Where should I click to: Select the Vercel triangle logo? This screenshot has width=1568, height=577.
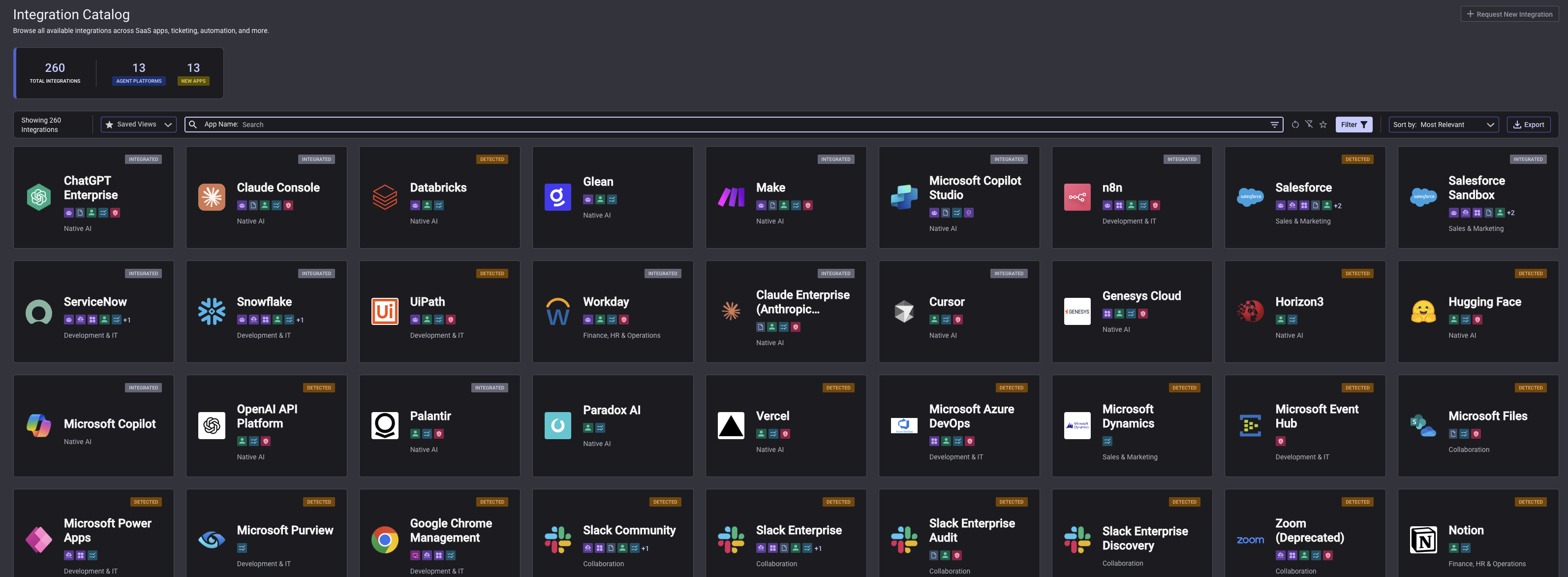731,425
